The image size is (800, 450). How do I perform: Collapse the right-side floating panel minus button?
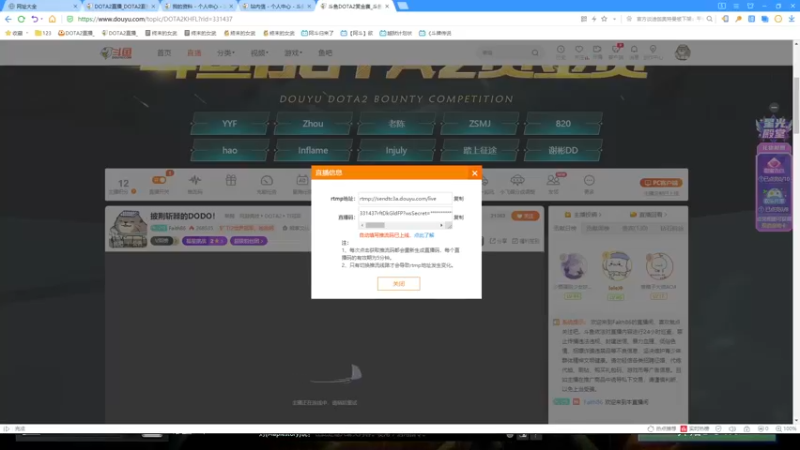774,108
